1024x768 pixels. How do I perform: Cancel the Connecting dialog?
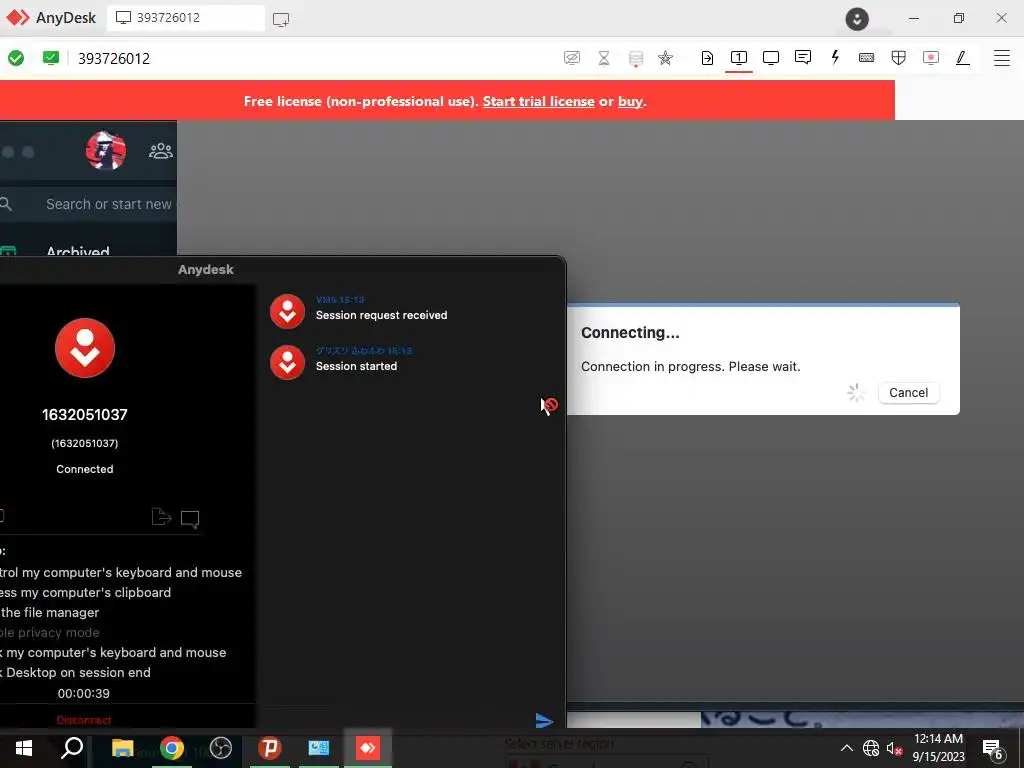(908, 392)
